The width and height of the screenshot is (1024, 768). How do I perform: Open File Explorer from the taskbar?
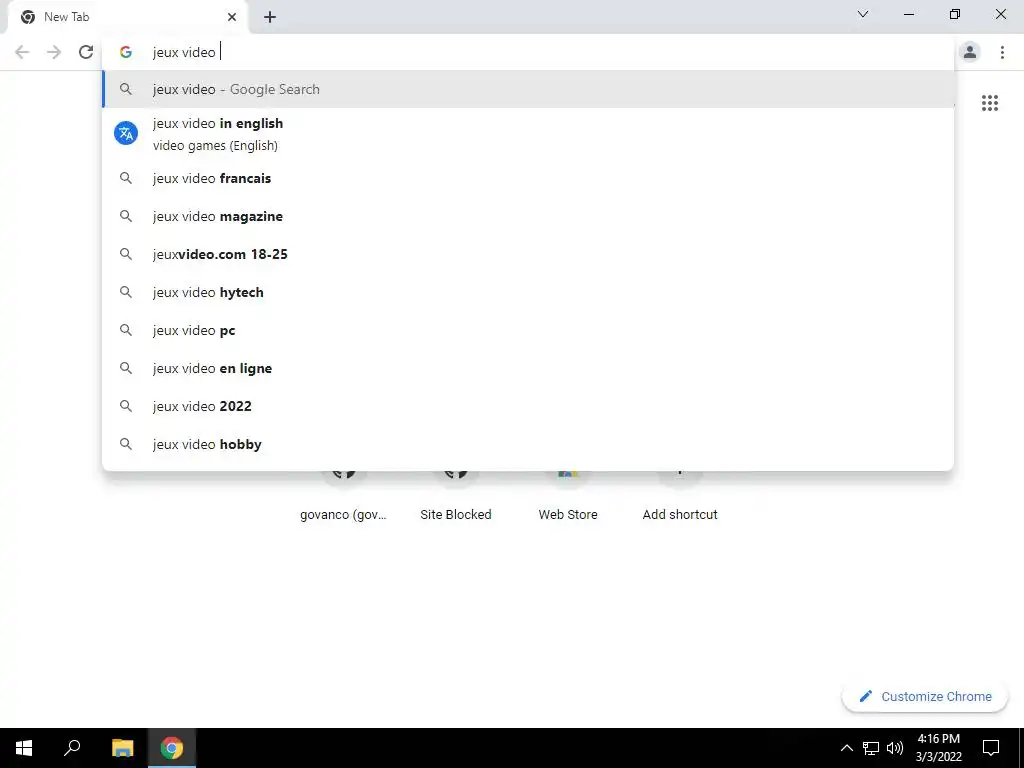pyautogui.click(x=122, y=748)
